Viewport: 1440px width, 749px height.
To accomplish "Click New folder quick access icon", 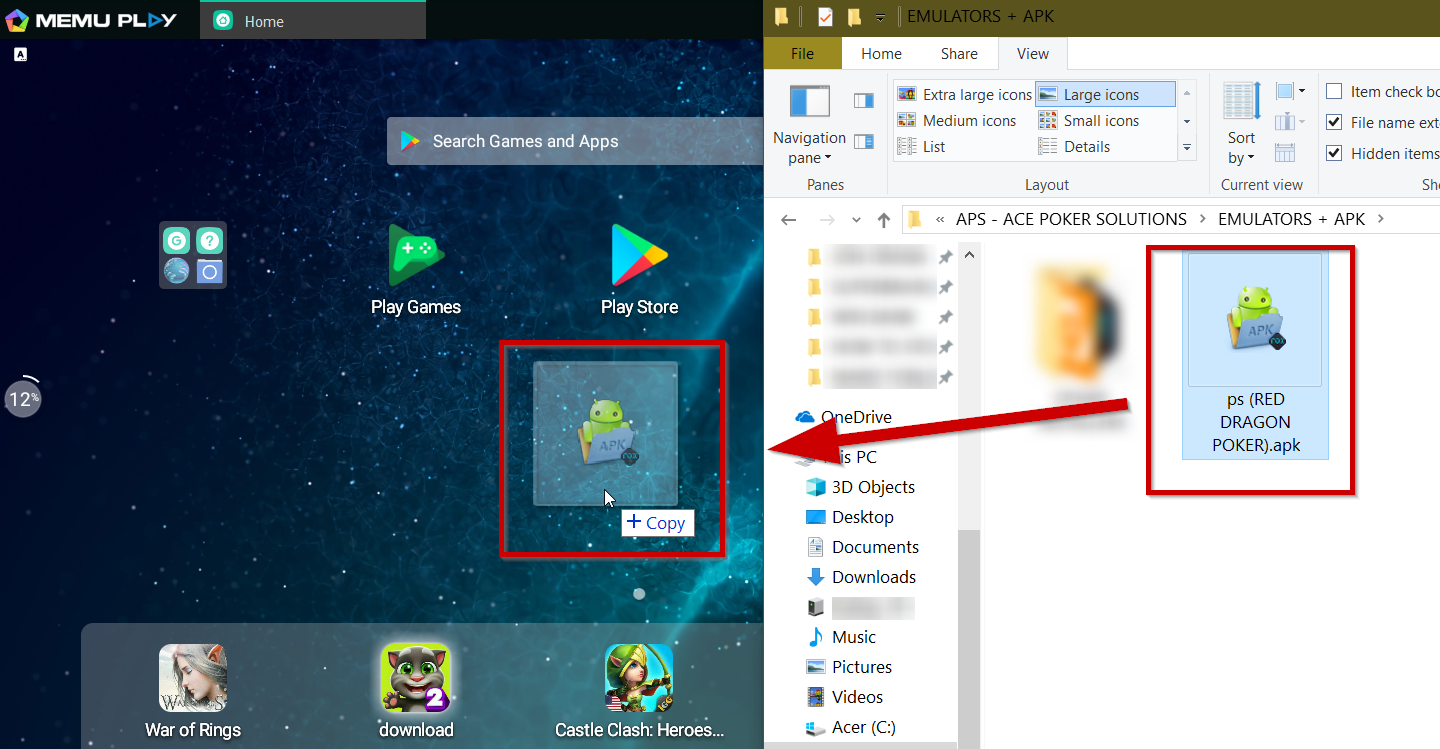I will [854, 16].
